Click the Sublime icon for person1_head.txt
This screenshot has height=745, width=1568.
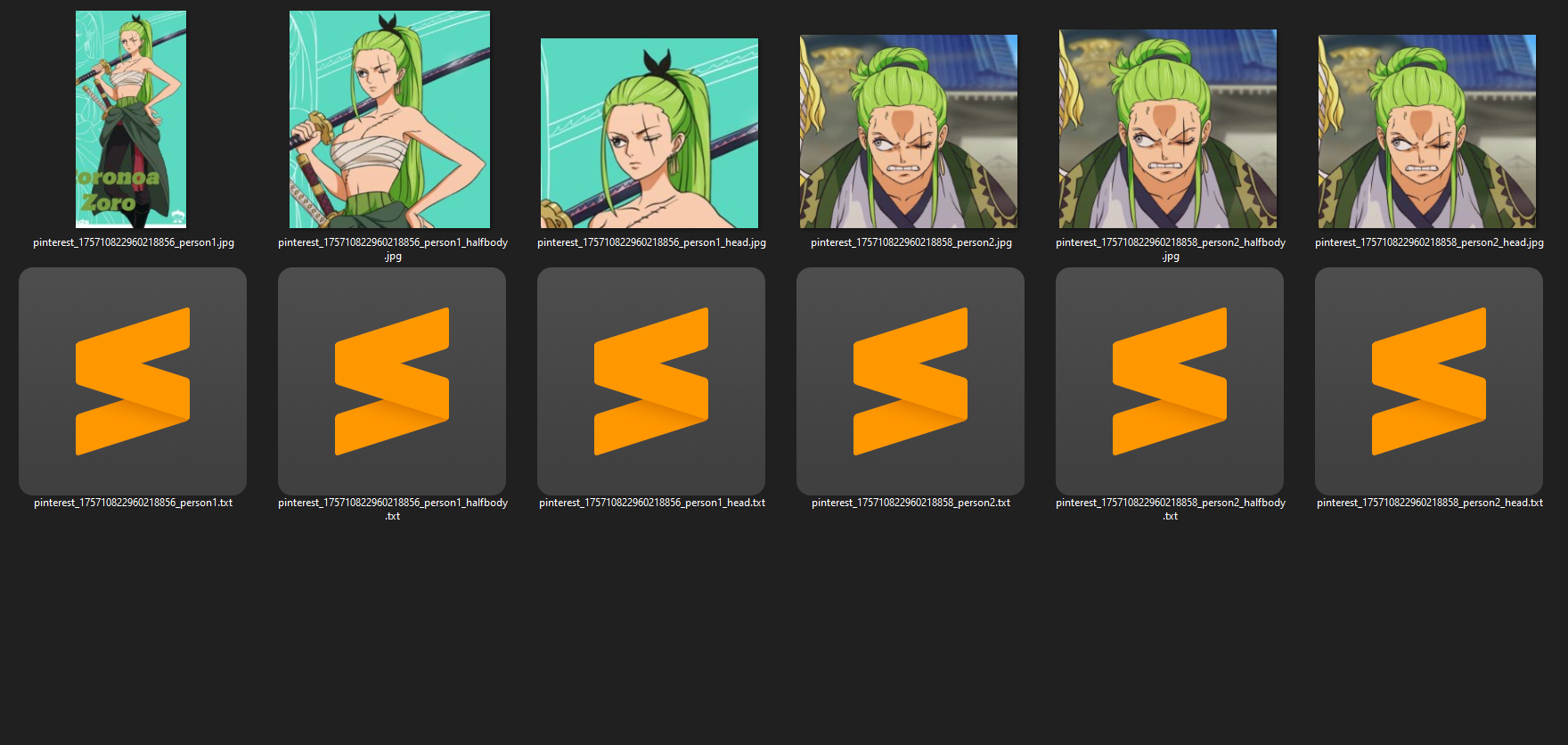[651, 381]
